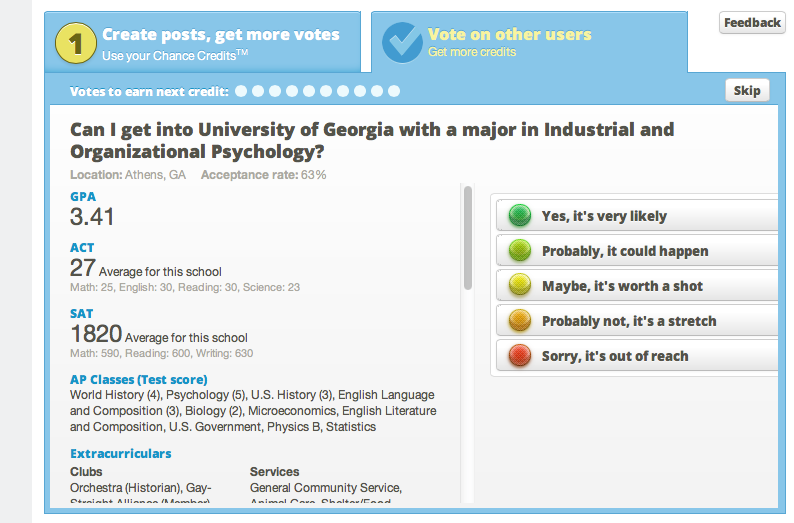Open the Feedback button
This screenshot has height=523, width=794.
[752, 23]
